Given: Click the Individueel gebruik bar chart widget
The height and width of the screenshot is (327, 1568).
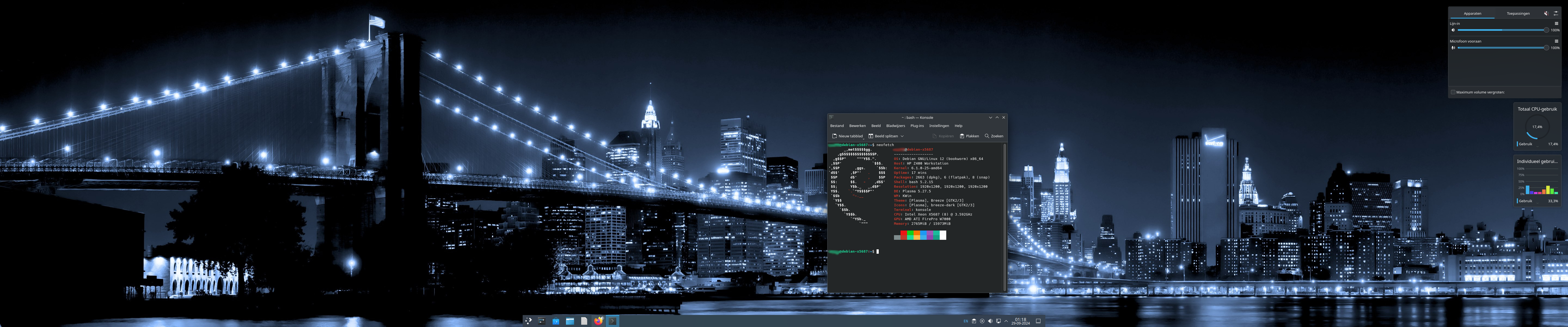Looking at the screenshot, I should click(1537, 181).
